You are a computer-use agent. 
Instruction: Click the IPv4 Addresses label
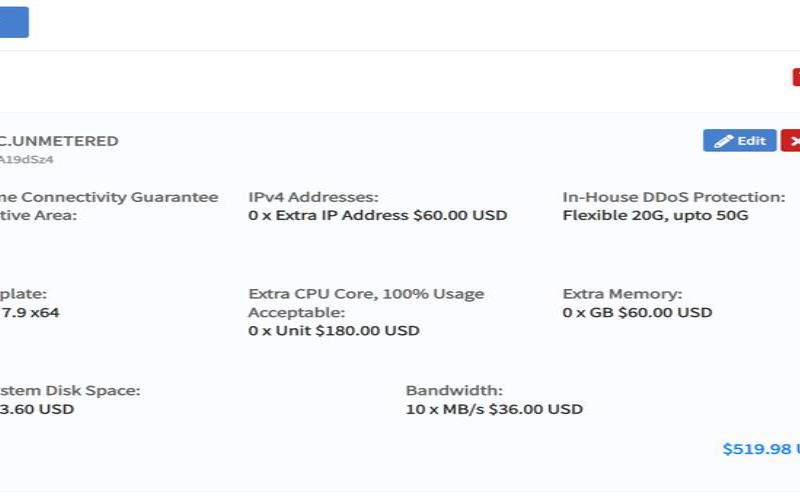313,197
